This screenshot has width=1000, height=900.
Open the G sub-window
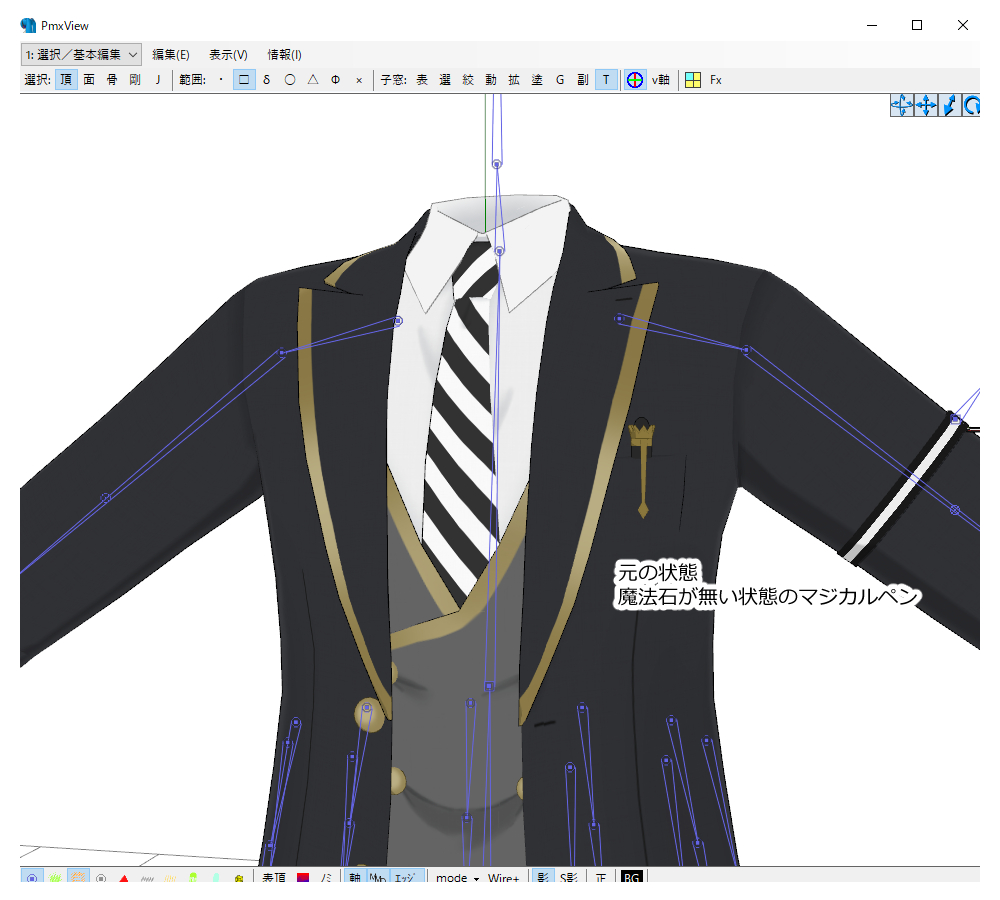pyautogui.click(x=560, y=80)
